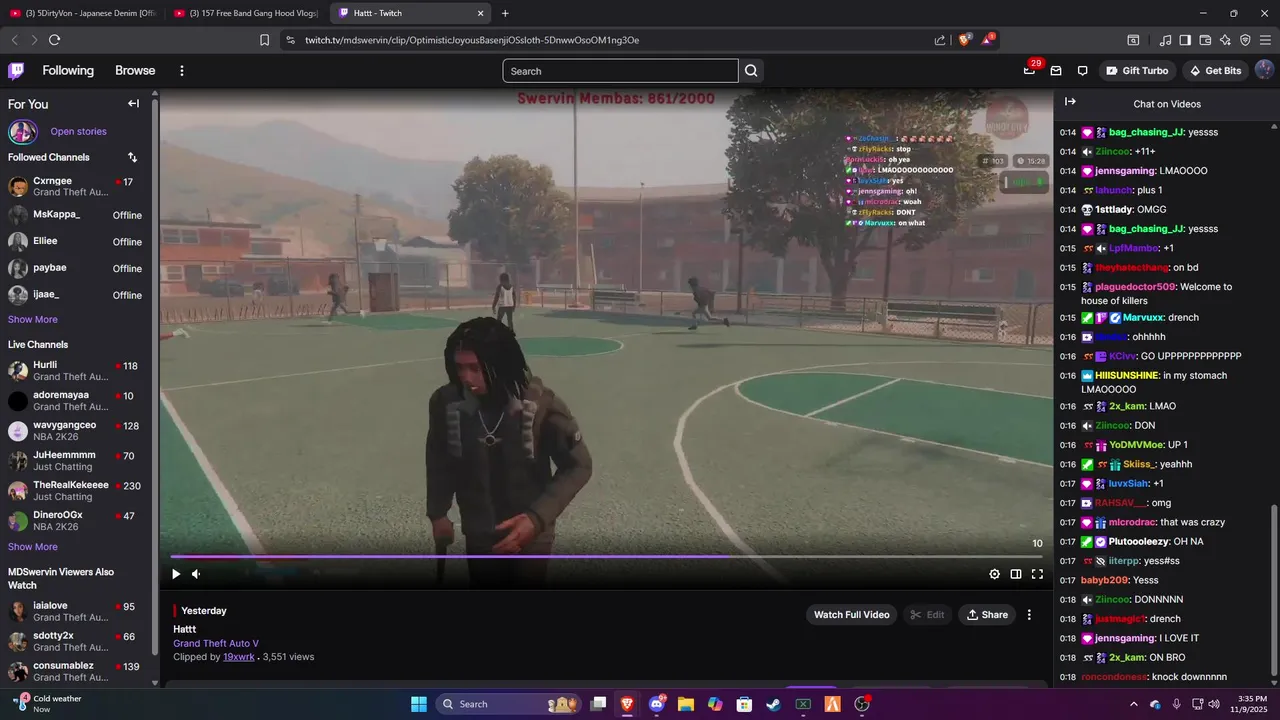Reload the current page
Viewport: 1280px width, 720px height.
[54, 40]
